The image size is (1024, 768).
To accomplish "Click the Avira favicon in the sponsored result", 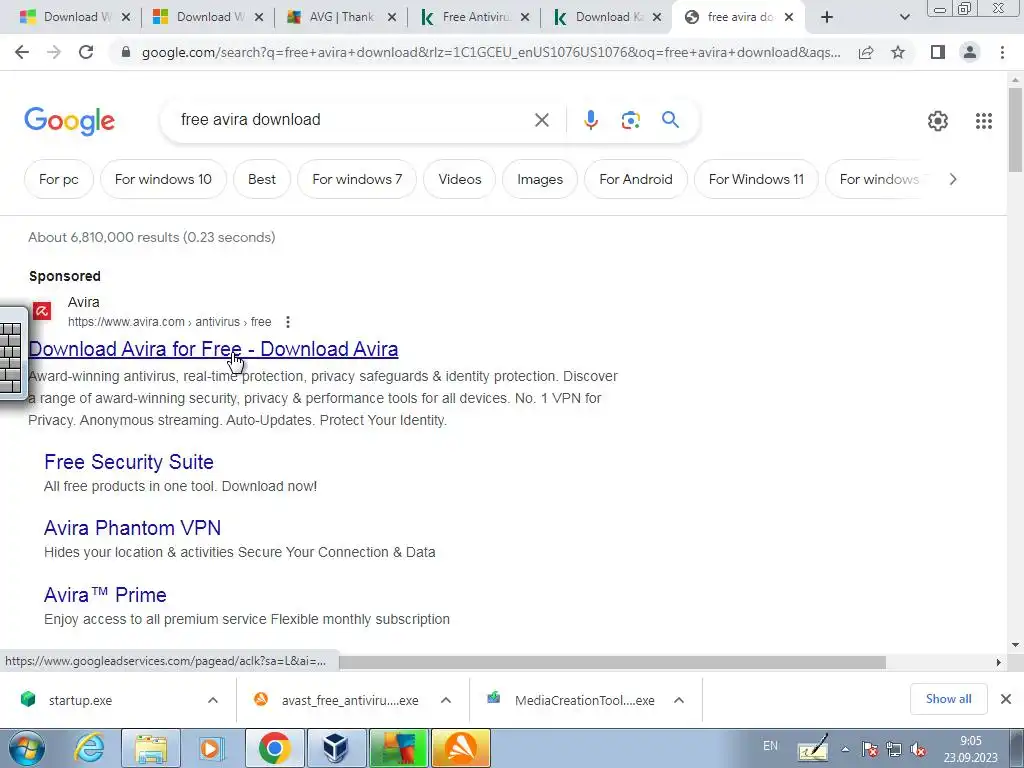I will 42,312.
